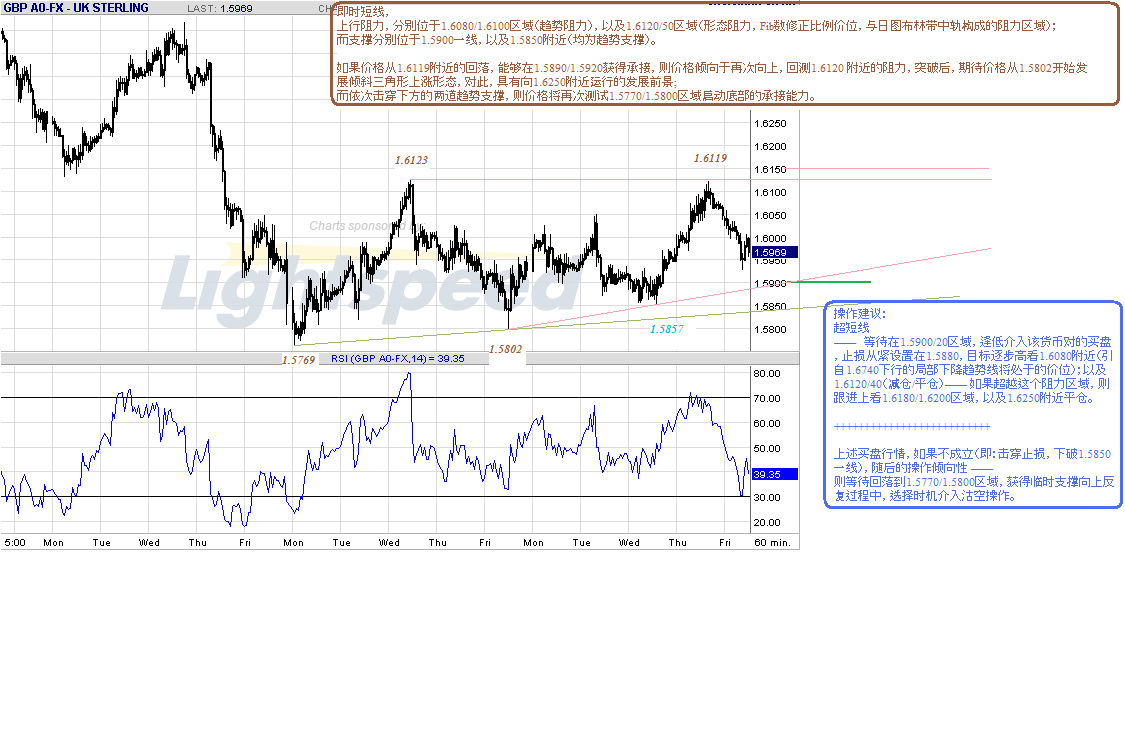
Task: Click the row of plus signs in the blue box
Action: (x=912, y=426)
